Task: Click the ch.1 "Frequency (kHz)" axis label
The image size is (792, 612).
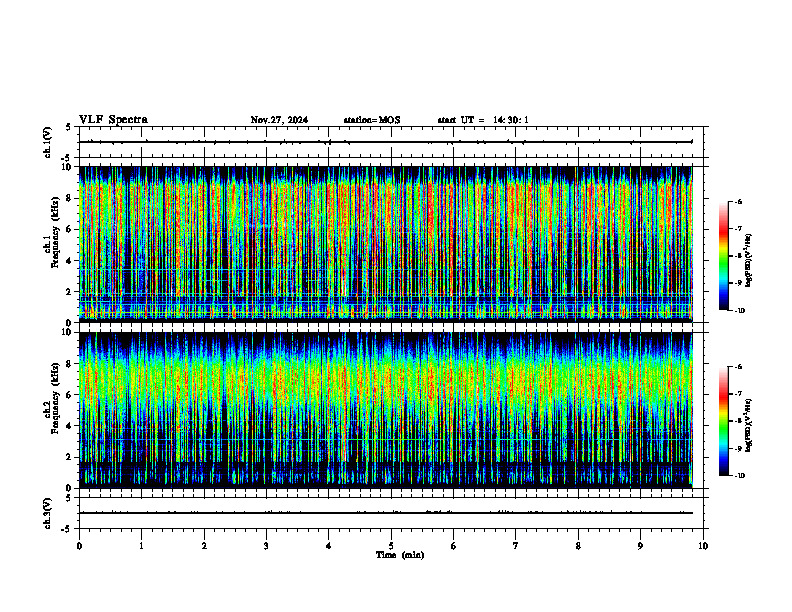Action: point(55,232)
